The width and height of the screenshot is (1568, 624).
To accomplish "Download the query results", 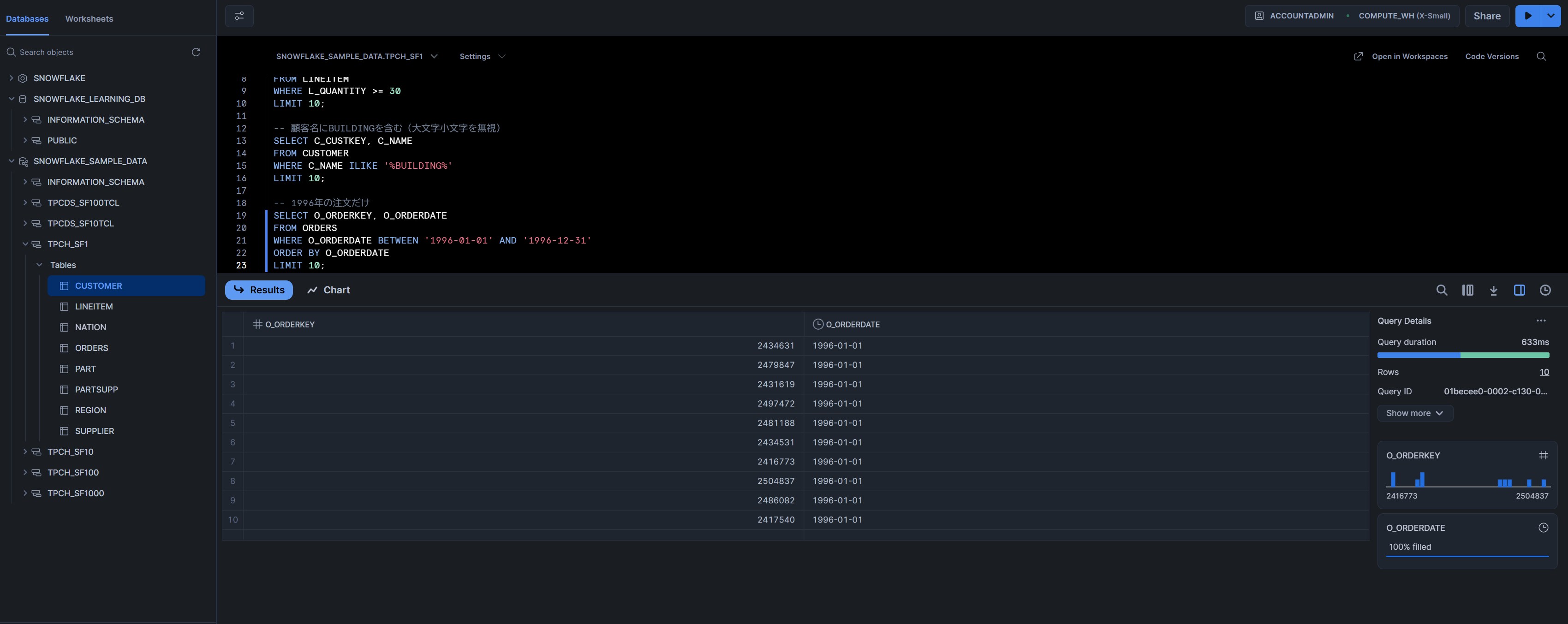I will pyautogui.click(x=1493, y=291).
